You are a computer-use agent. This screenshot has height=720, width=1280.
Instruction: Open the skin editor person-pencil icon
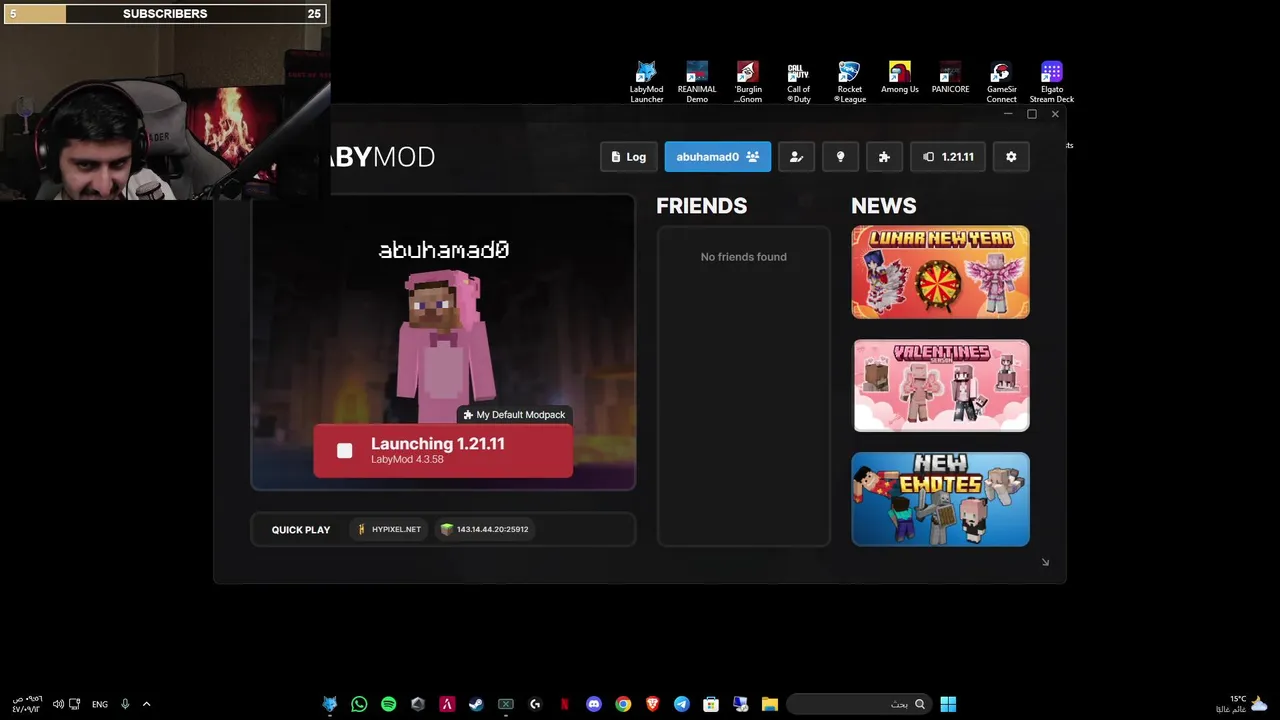coord(796,157)
